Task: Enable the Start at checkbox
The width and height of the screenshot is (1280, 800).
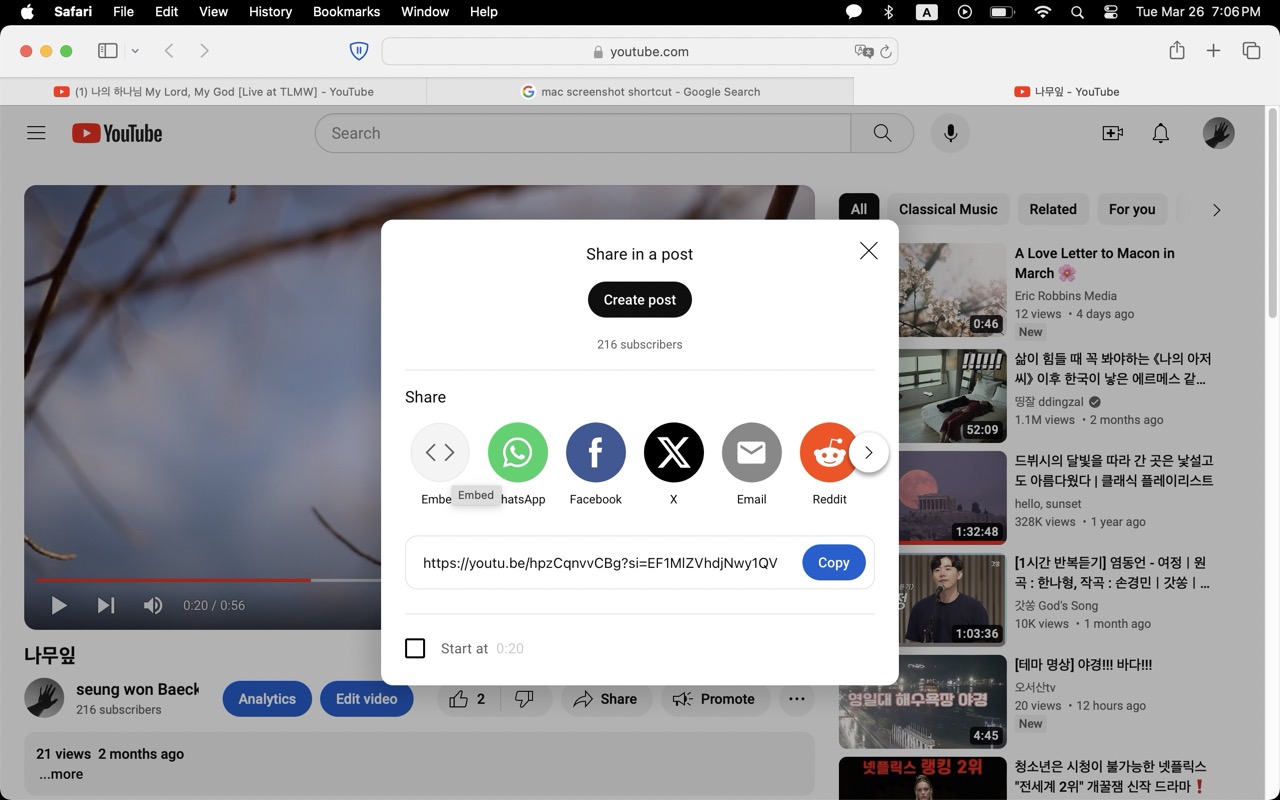Action: coord(415,648)
